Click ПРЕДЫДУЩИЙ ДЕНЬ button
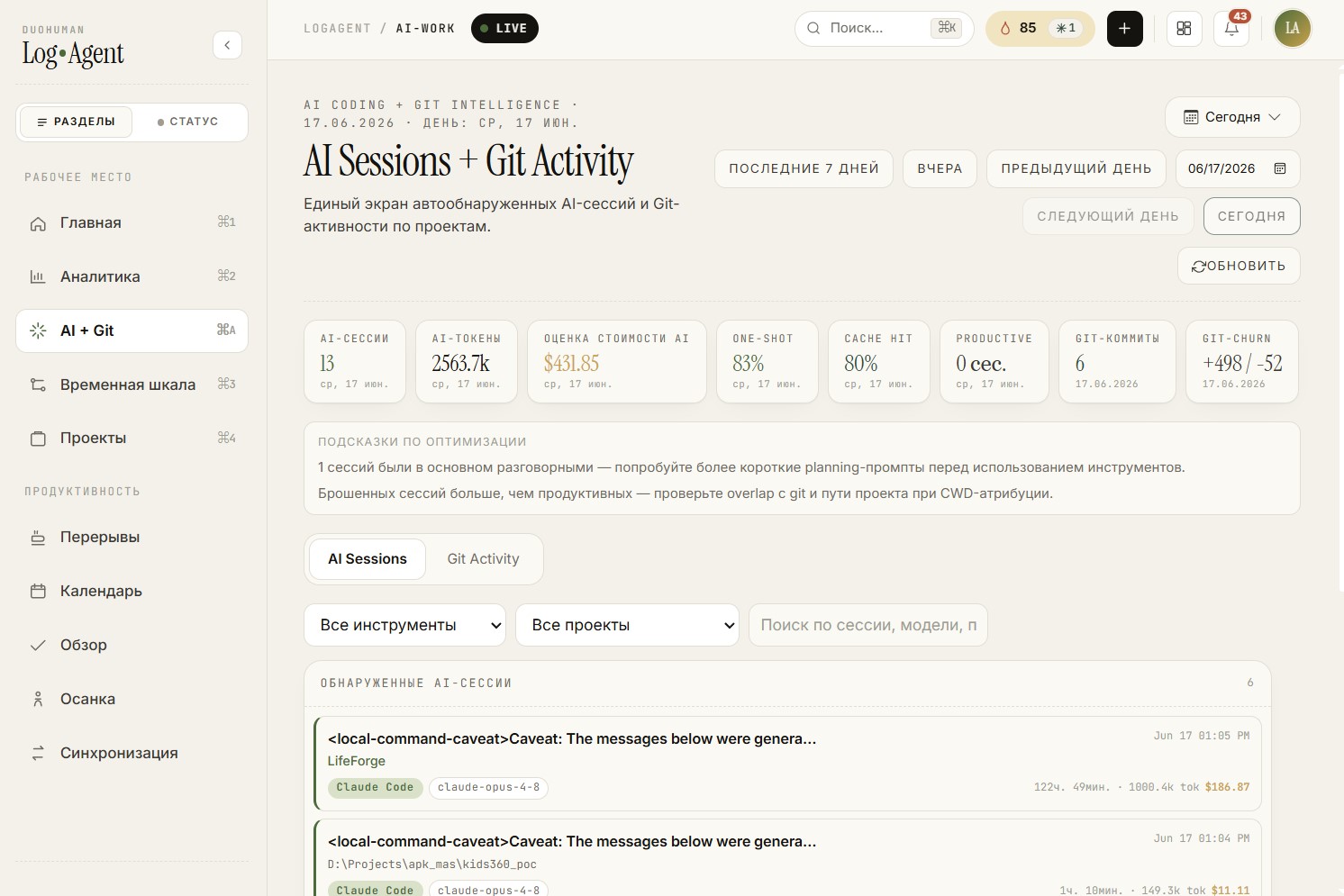The width and height of the screenshot is (1344, 896). tap(1076, 168)
